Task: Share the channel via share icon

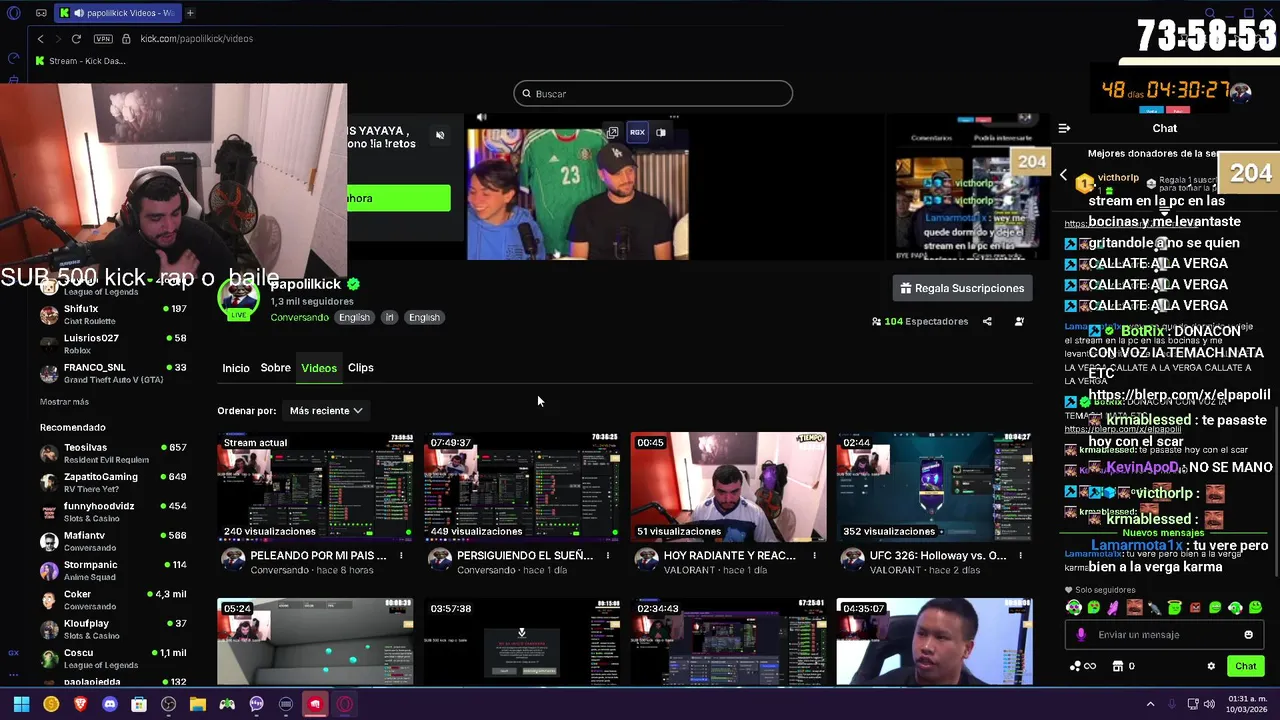Action: coord(987,322)
